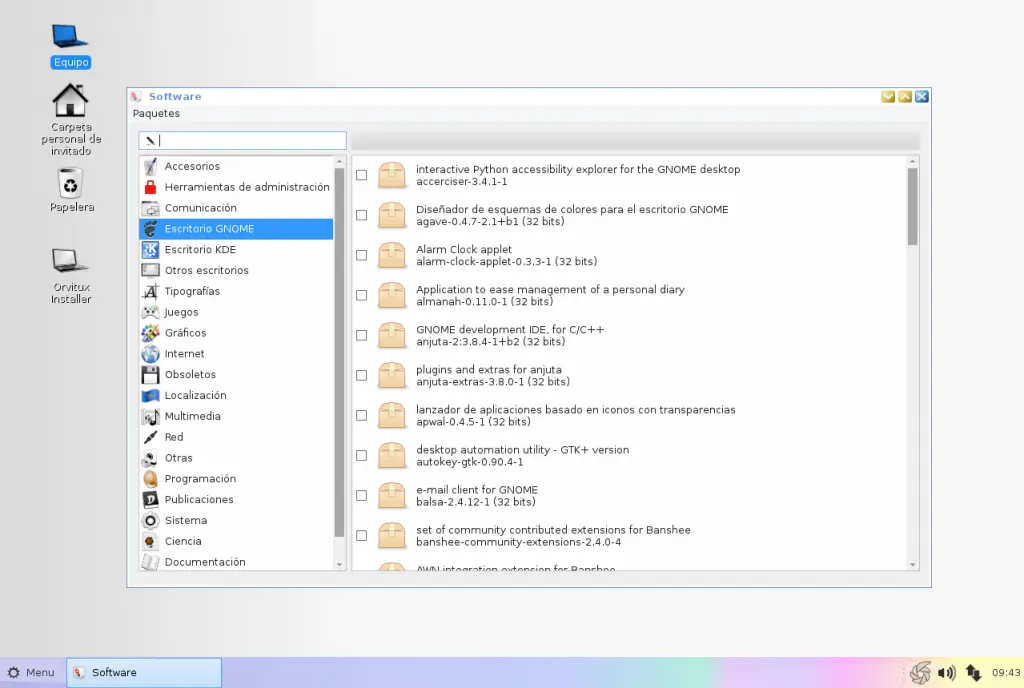Mark the apwal-0.4.5-1 checkbox
The image size is (1024, 688).
coord(361,415)
